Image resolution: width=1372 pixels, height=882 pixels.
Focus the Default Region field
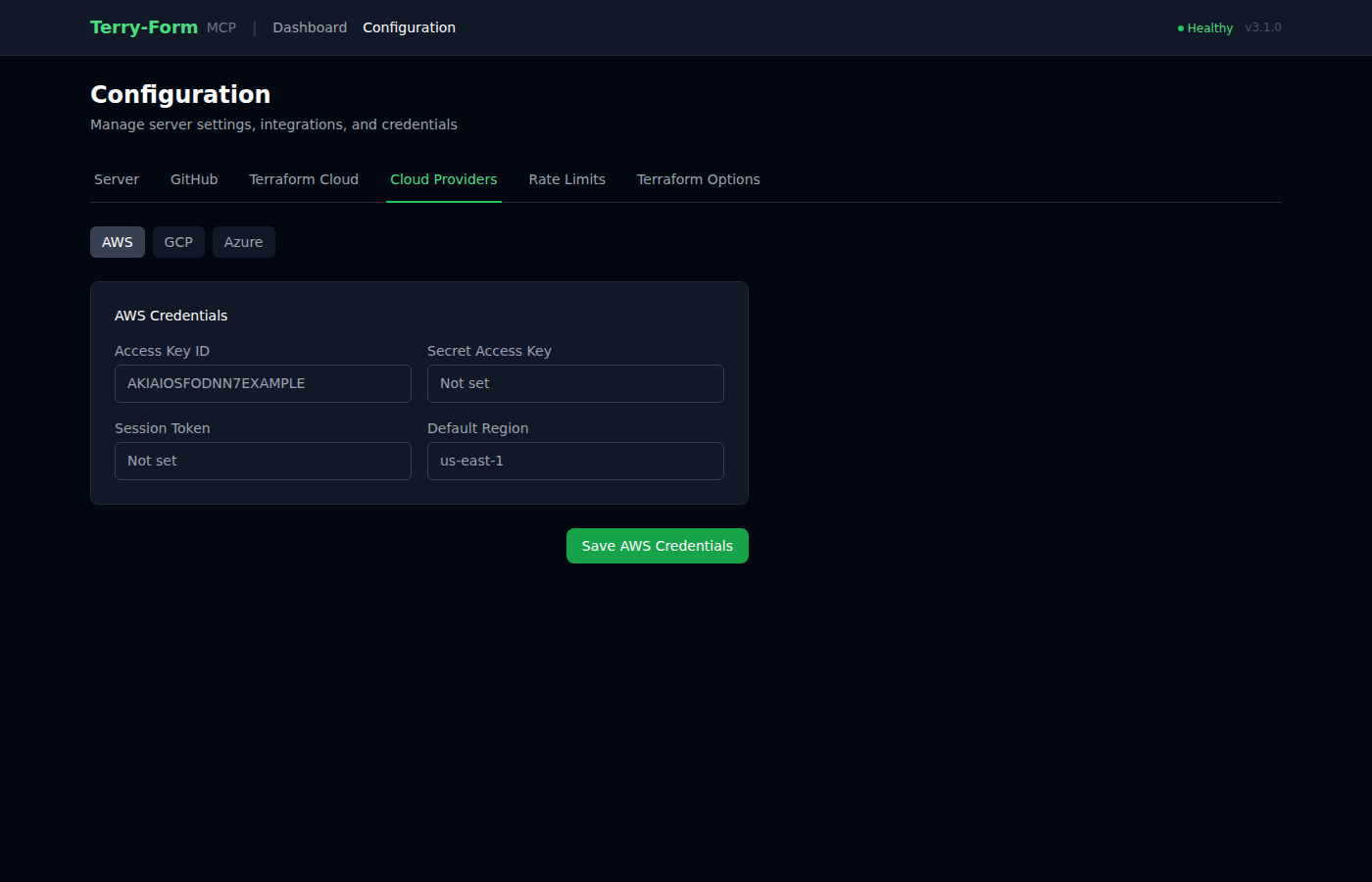pyautogui.click(x=575, y=461)
